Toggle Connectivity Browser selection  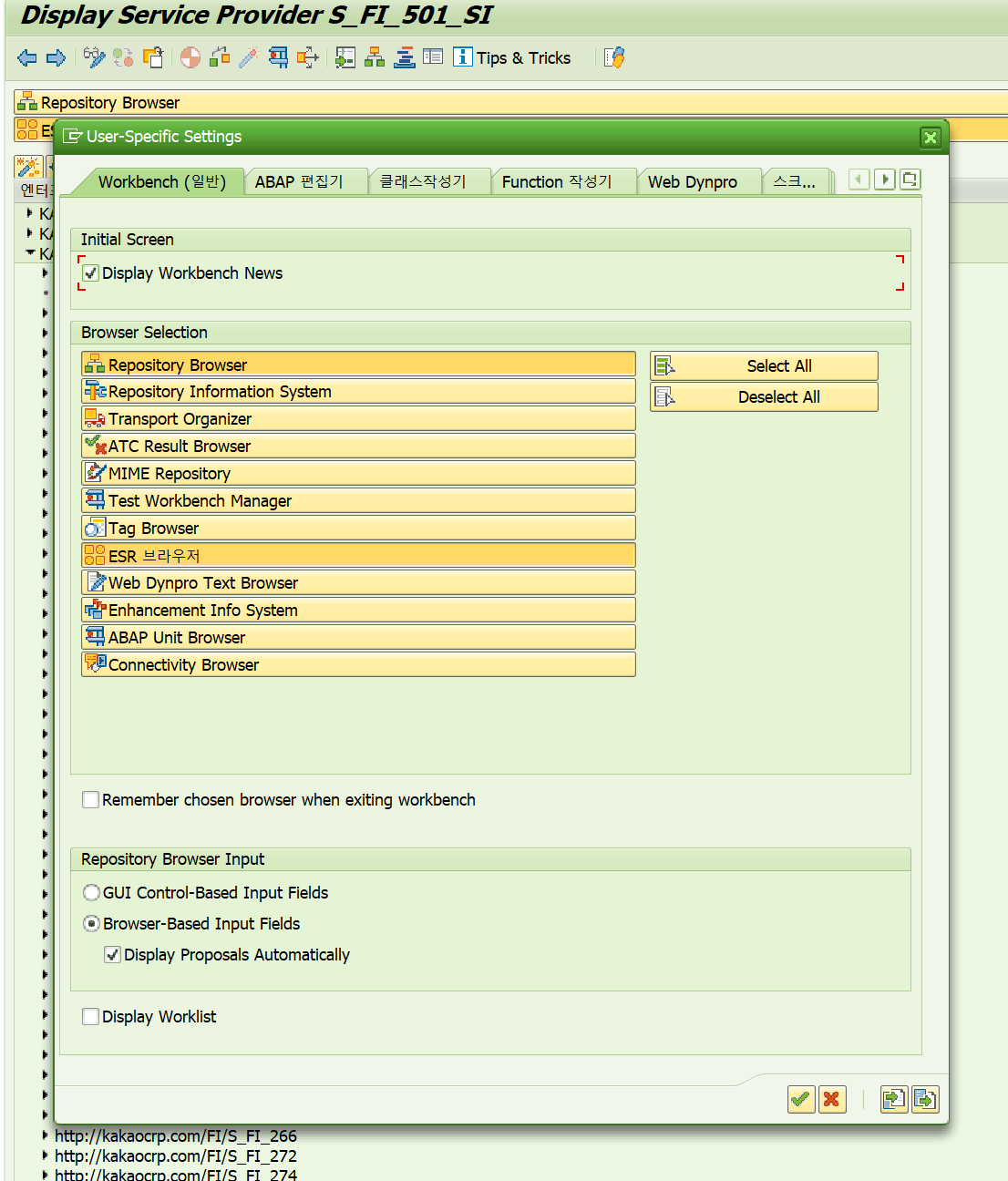[358, 665]
